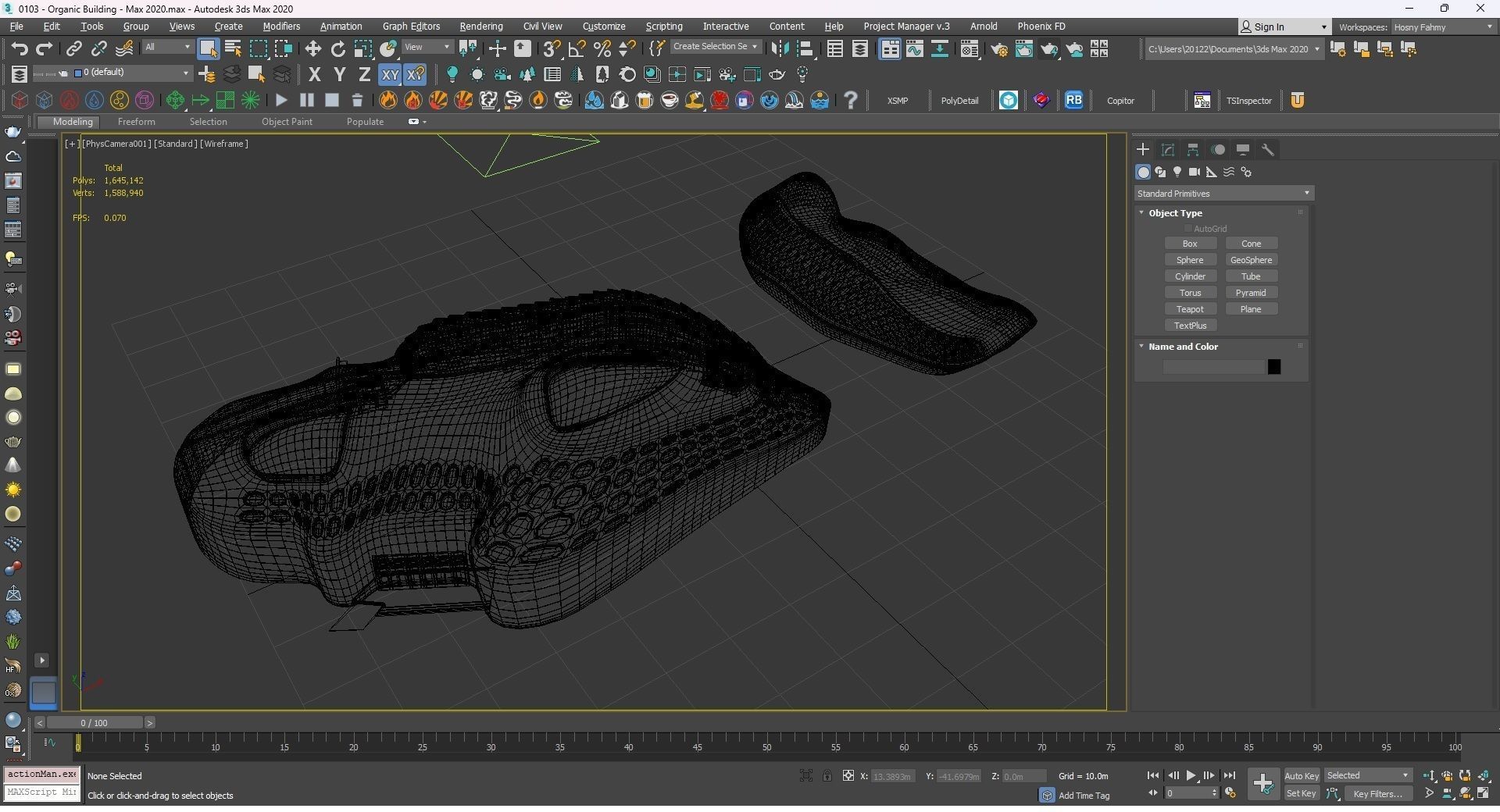Click the Link selection chain icon
Image resolution: width=1500 pixels, height=812 pixels.
pos(73,49)
